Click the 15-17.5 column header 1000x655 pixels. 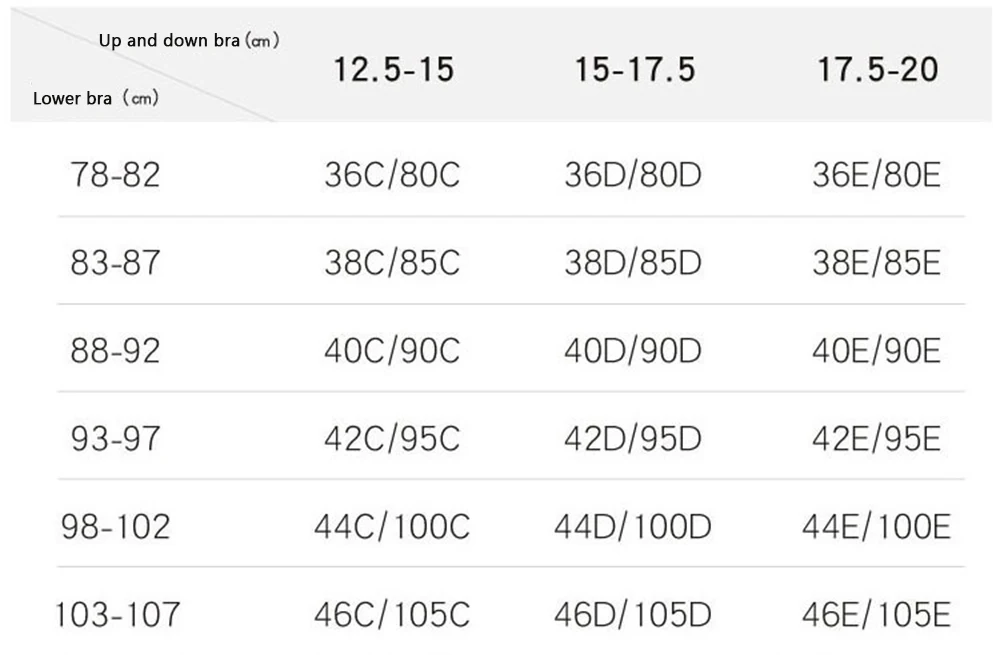[635, 69]
